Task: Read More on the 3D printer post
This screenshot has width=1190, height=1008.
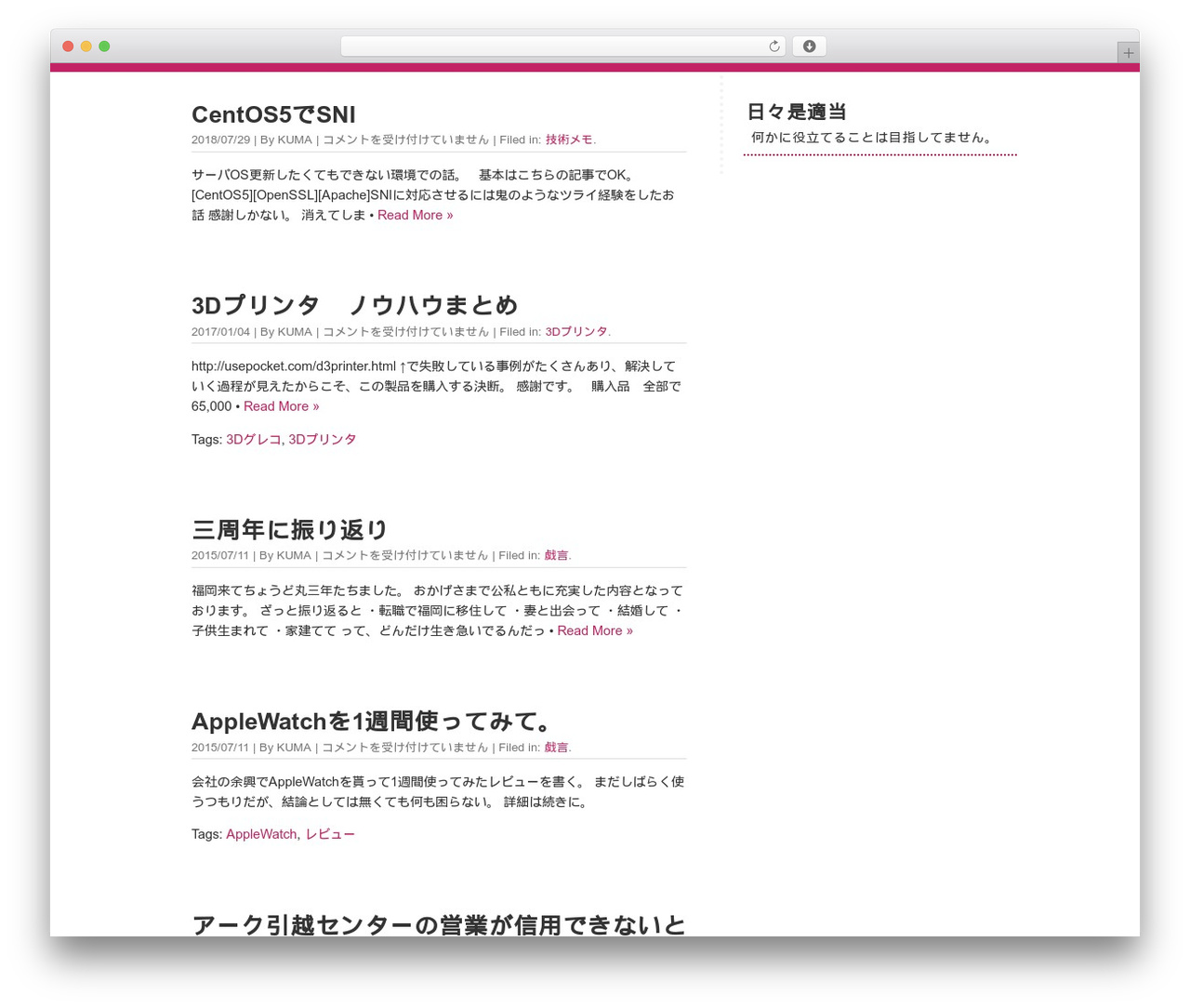Action: coord(281,406)
